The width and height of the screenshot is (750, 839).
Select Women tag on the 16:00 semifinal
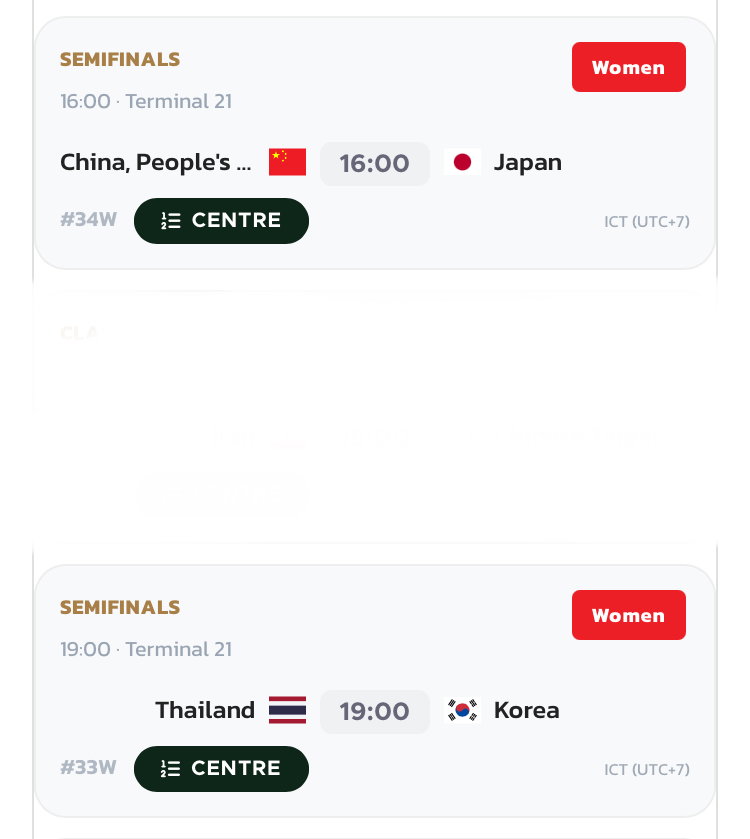point(629,67)
